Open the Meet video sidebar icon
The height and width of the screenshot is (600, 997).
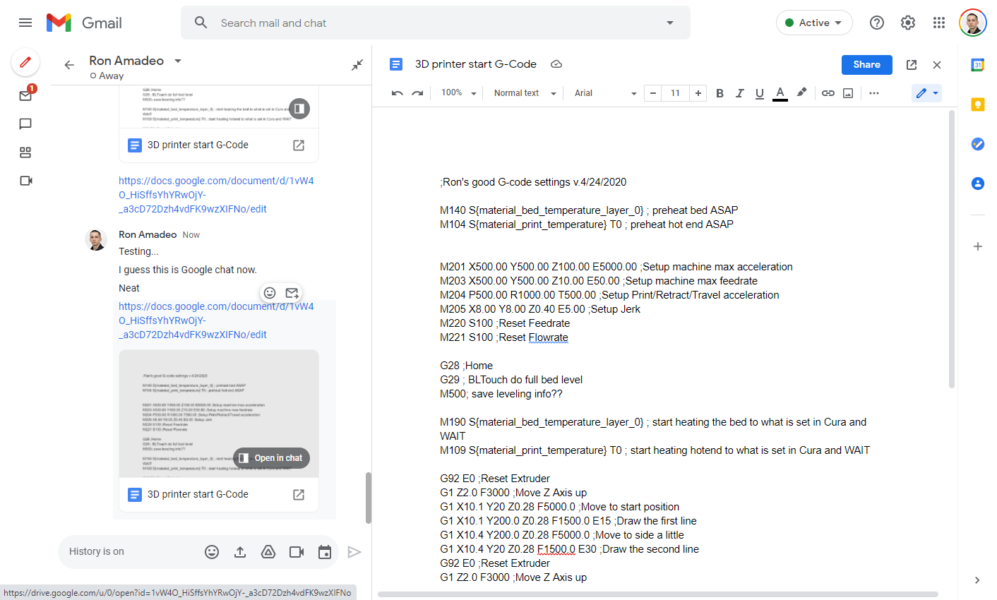pos(25,181)
